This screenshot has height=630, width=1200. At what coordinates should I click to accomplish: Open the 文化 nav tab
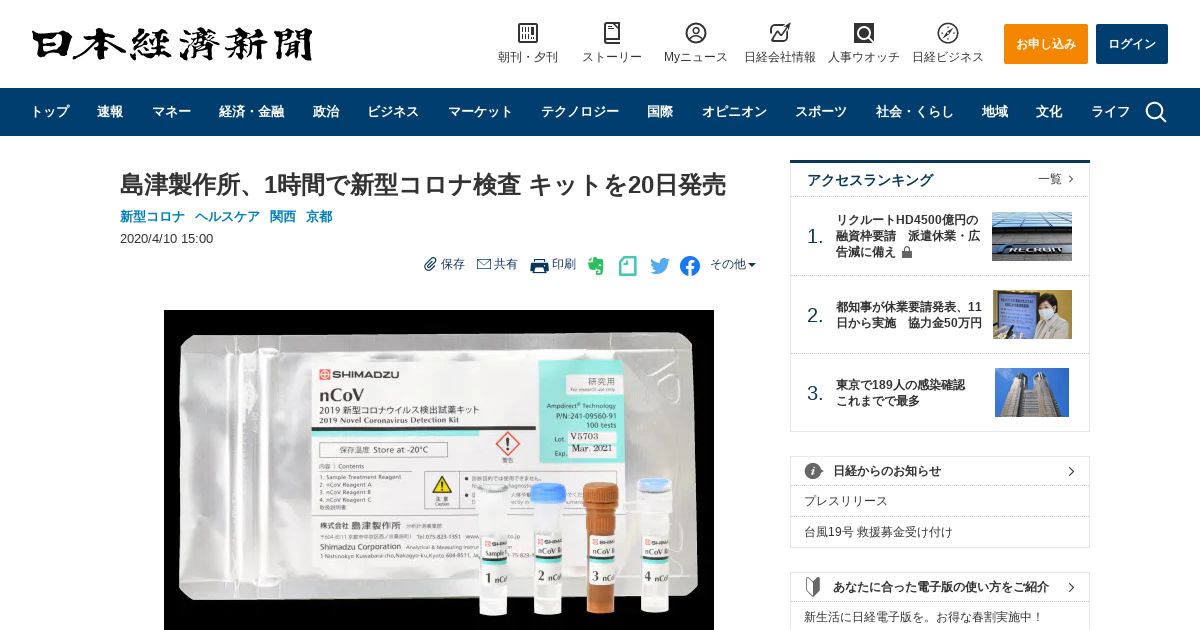[1049, 112]
